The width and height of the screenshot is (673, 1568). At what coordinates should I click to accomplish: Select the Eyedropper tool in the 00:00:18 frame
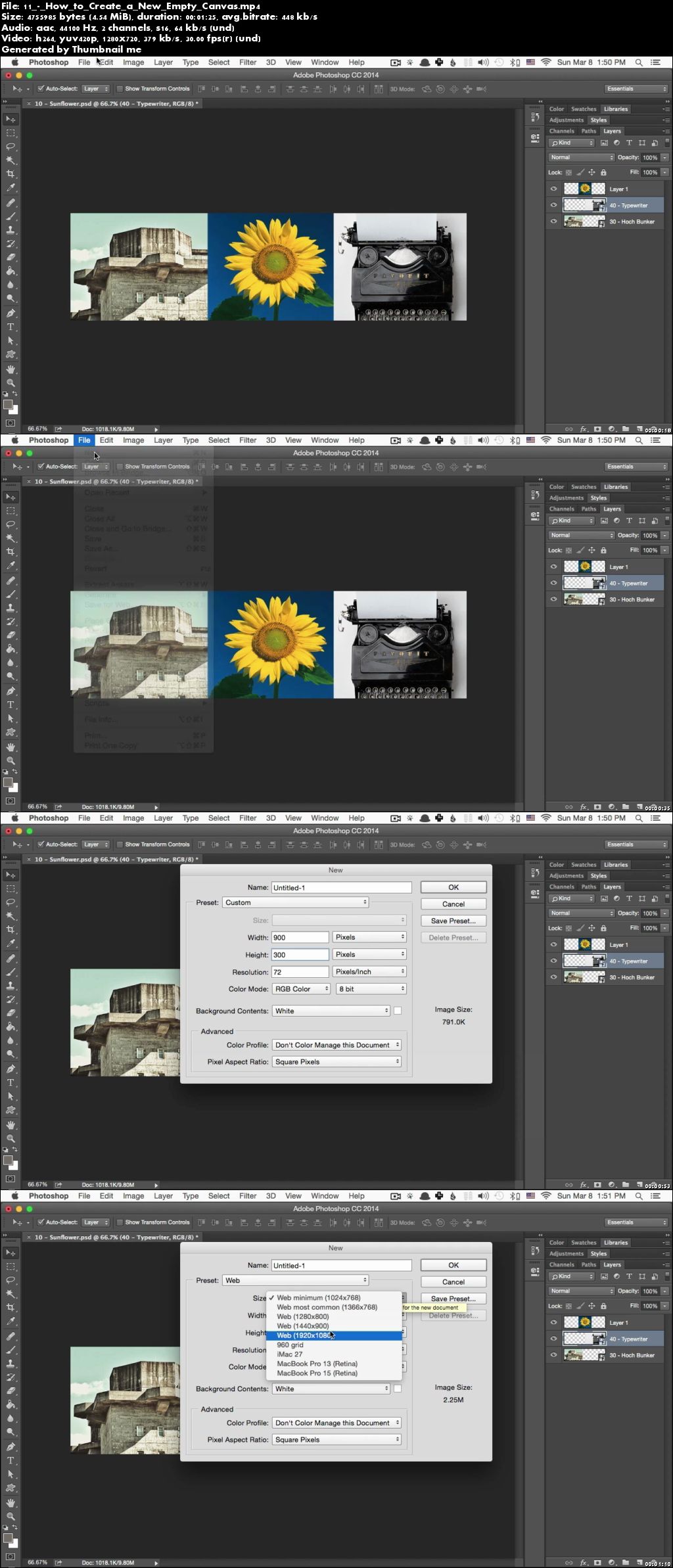coord(11,188)
